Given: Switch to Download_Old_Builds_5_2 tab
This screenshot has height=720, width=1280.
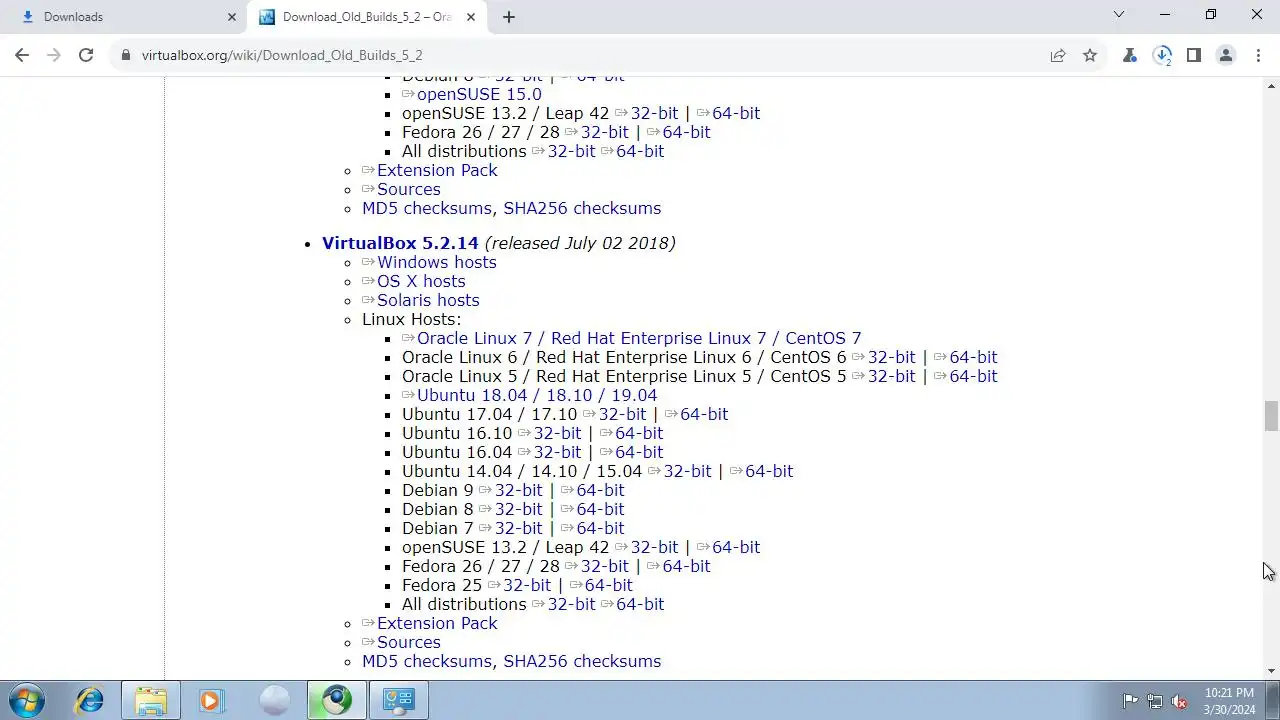Looking at the screenshot, I should tap(365, 17).
